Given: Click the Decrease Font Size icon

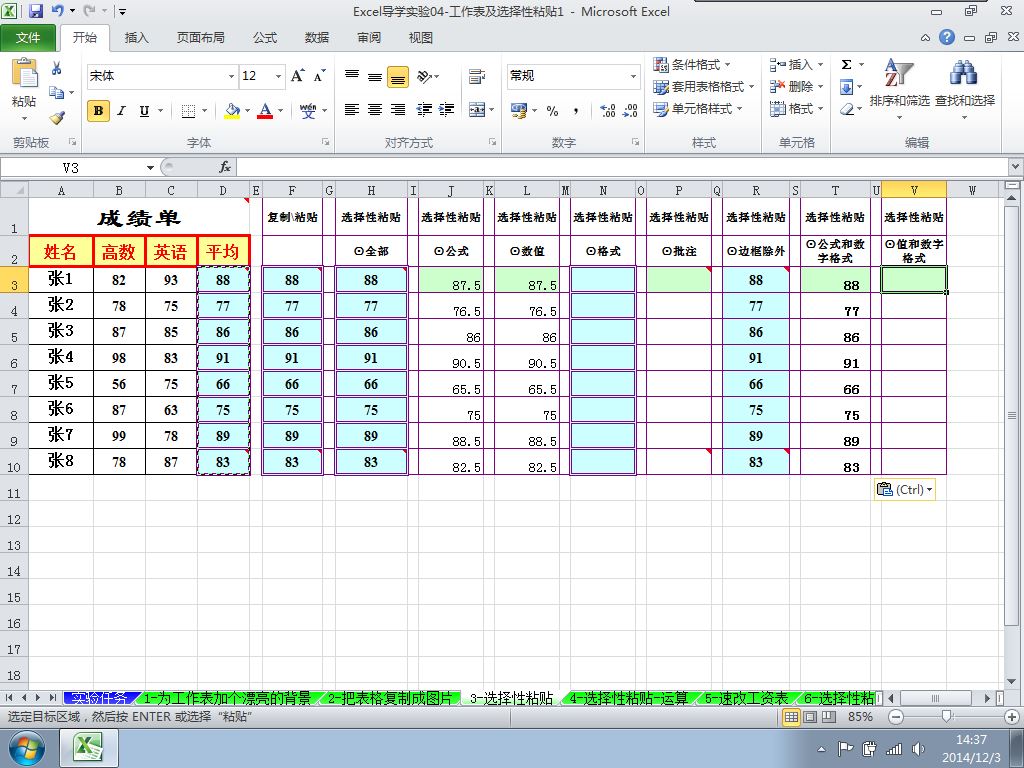Looking at the screenshot, I should [x=319, y=76].
